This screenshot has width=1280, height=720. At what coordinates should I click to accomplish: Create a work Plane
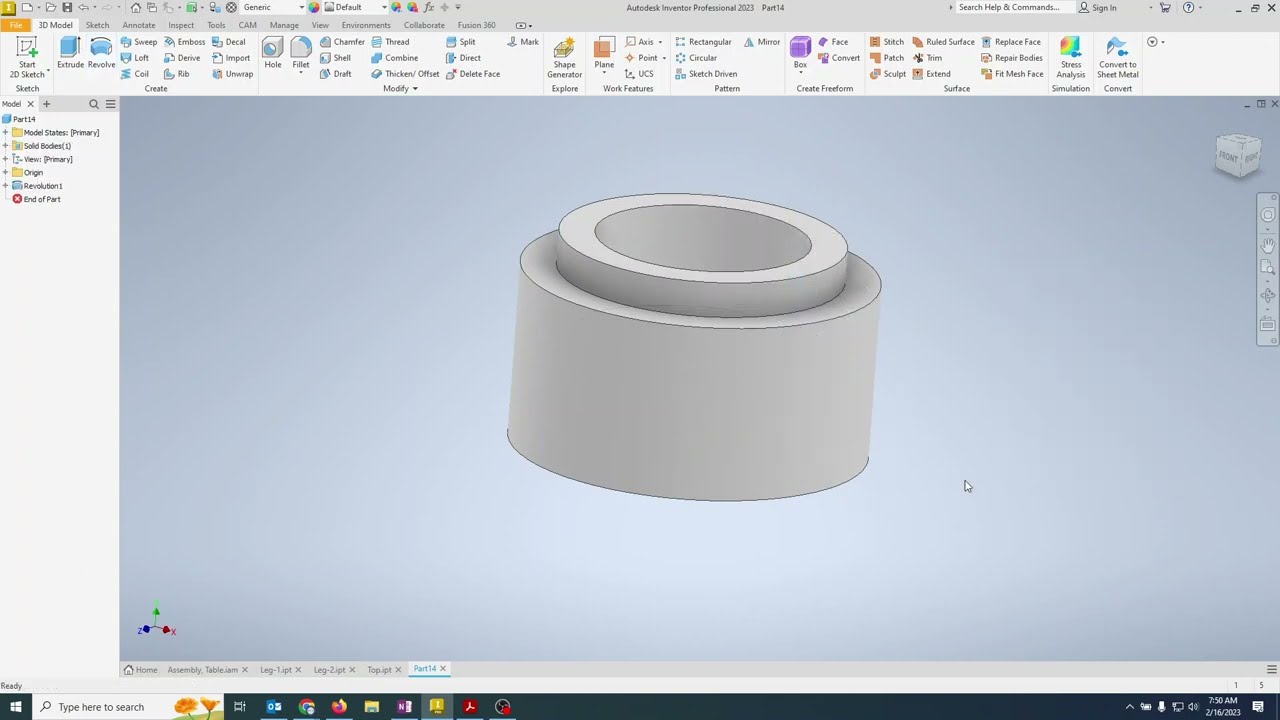click(x=604, y=54)
